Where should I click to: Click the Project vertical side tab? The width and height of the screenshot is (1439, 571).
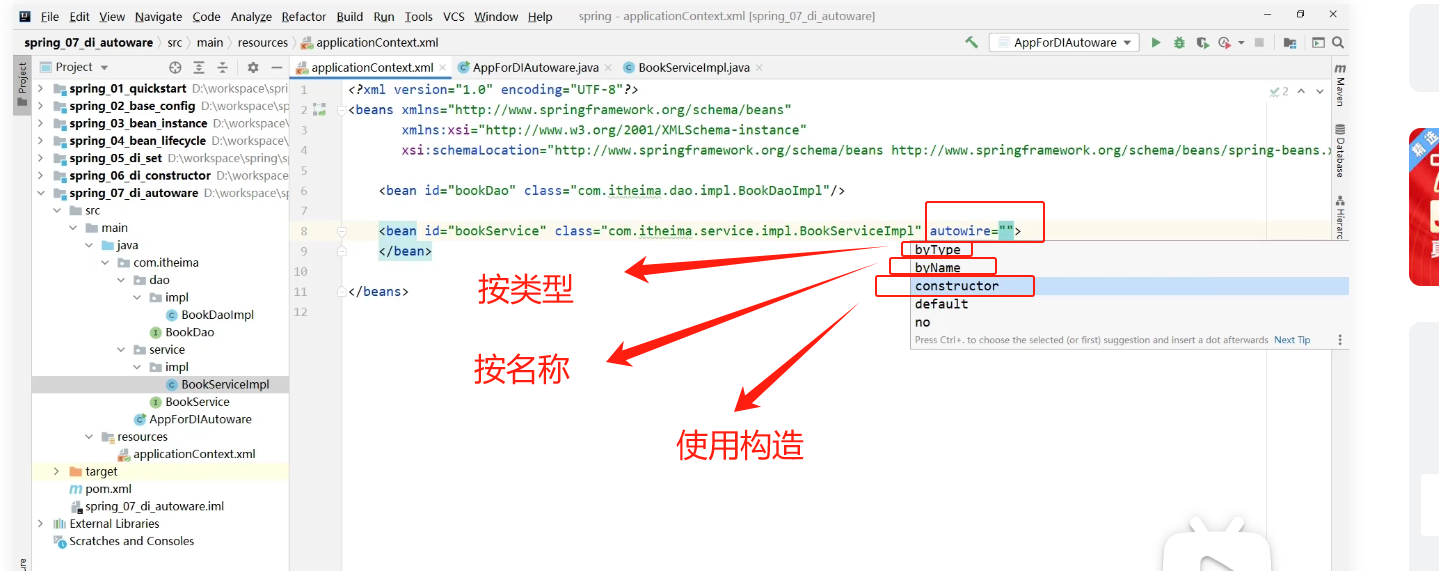tap(21, 87)
